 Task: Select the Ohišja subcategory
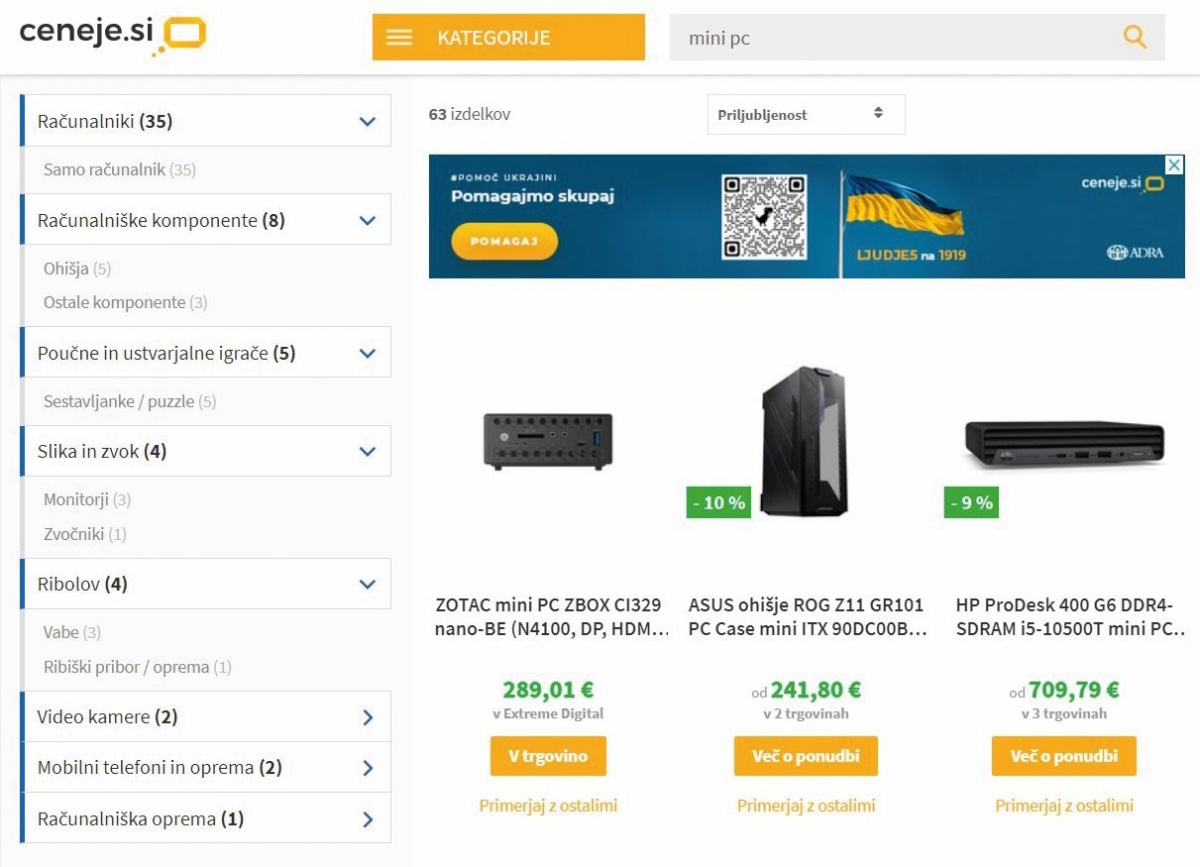(77, 269)
